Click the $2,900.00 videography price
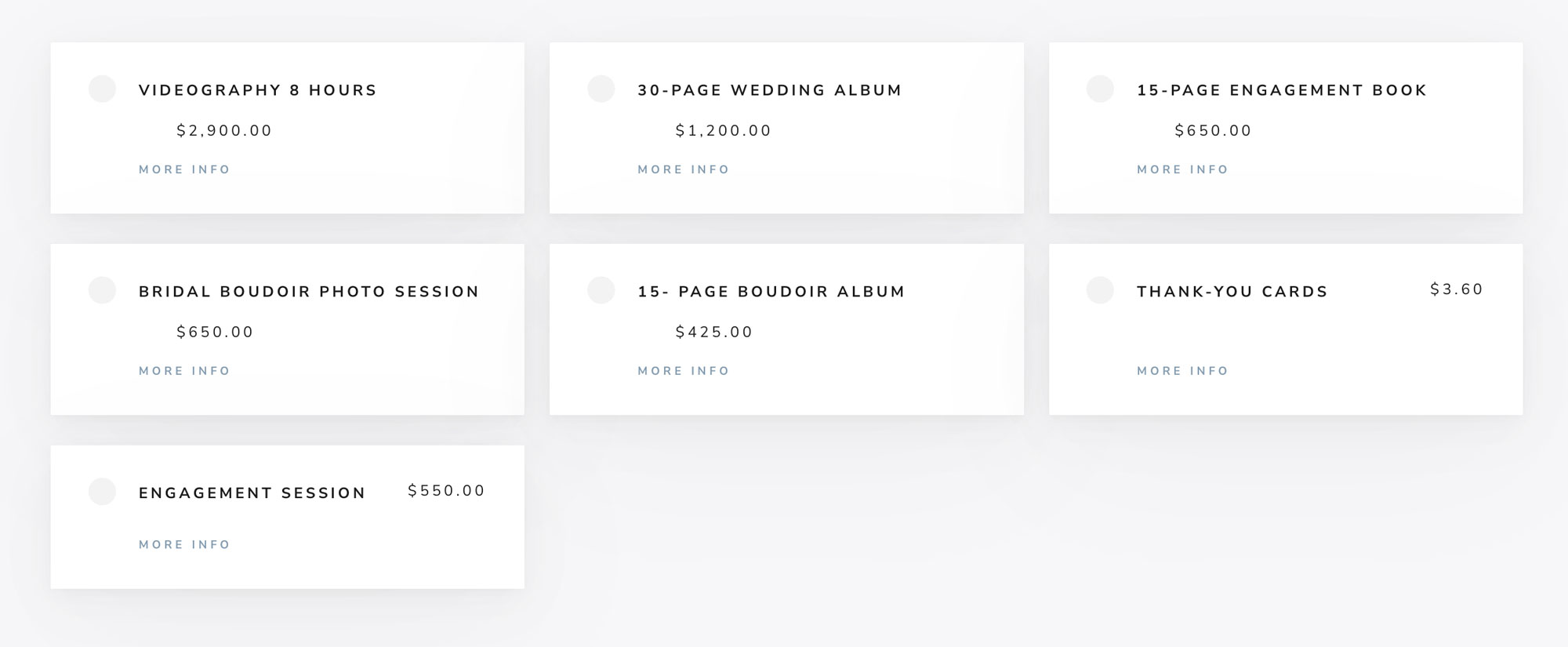This screenshot has width=1568, height=647. tap(224, 131)
